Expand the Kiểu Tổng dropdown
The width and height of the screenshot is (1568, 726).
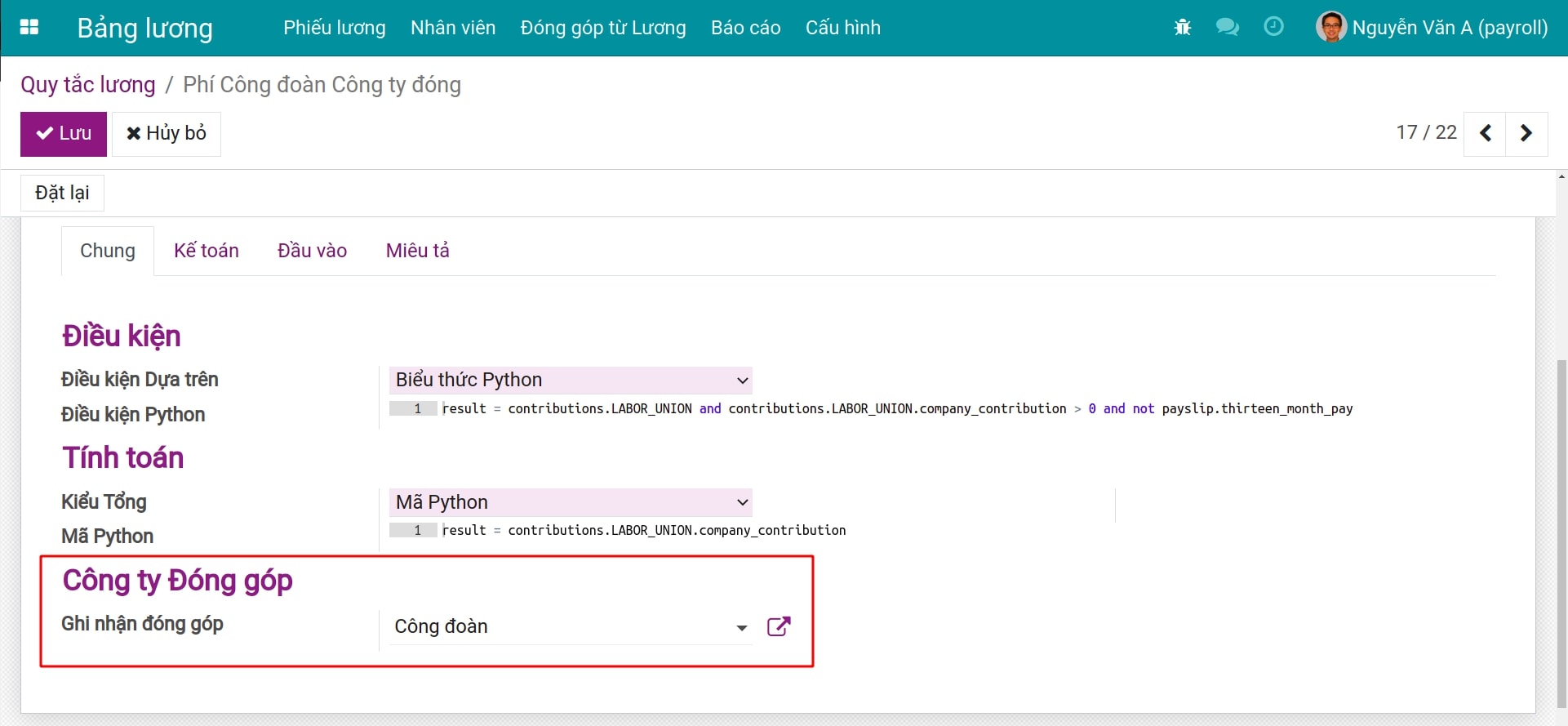(570, 502)
